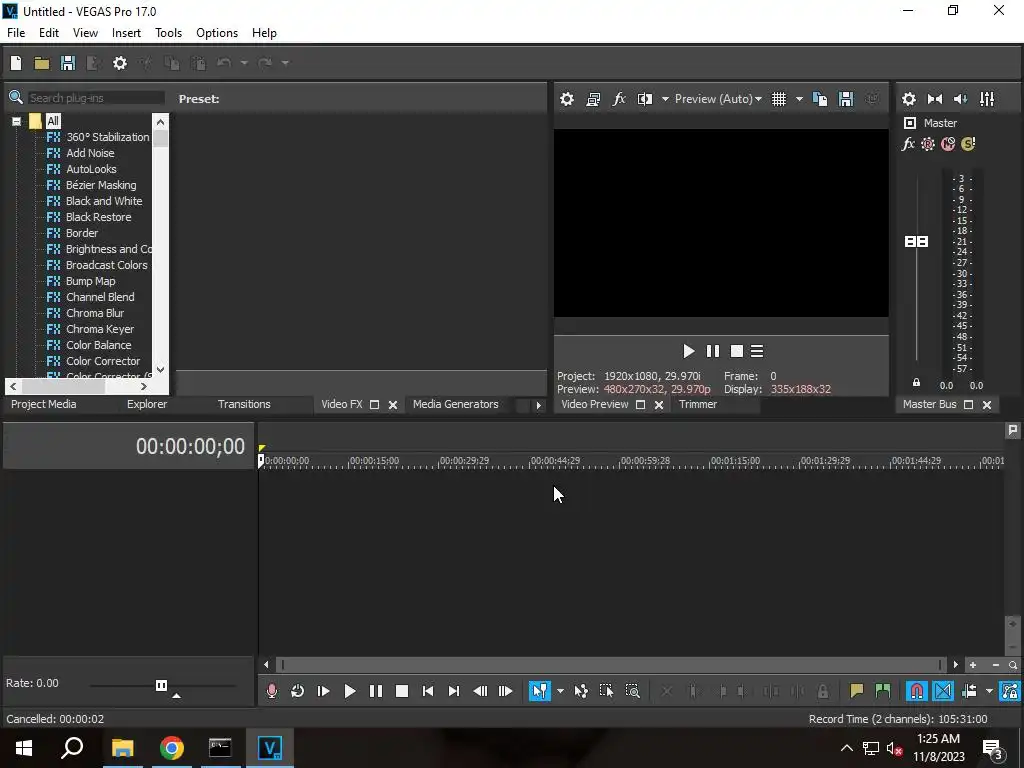The image size is (1024, 768).
Task: Show more docked tabs arrow
Action: (538, 405)
